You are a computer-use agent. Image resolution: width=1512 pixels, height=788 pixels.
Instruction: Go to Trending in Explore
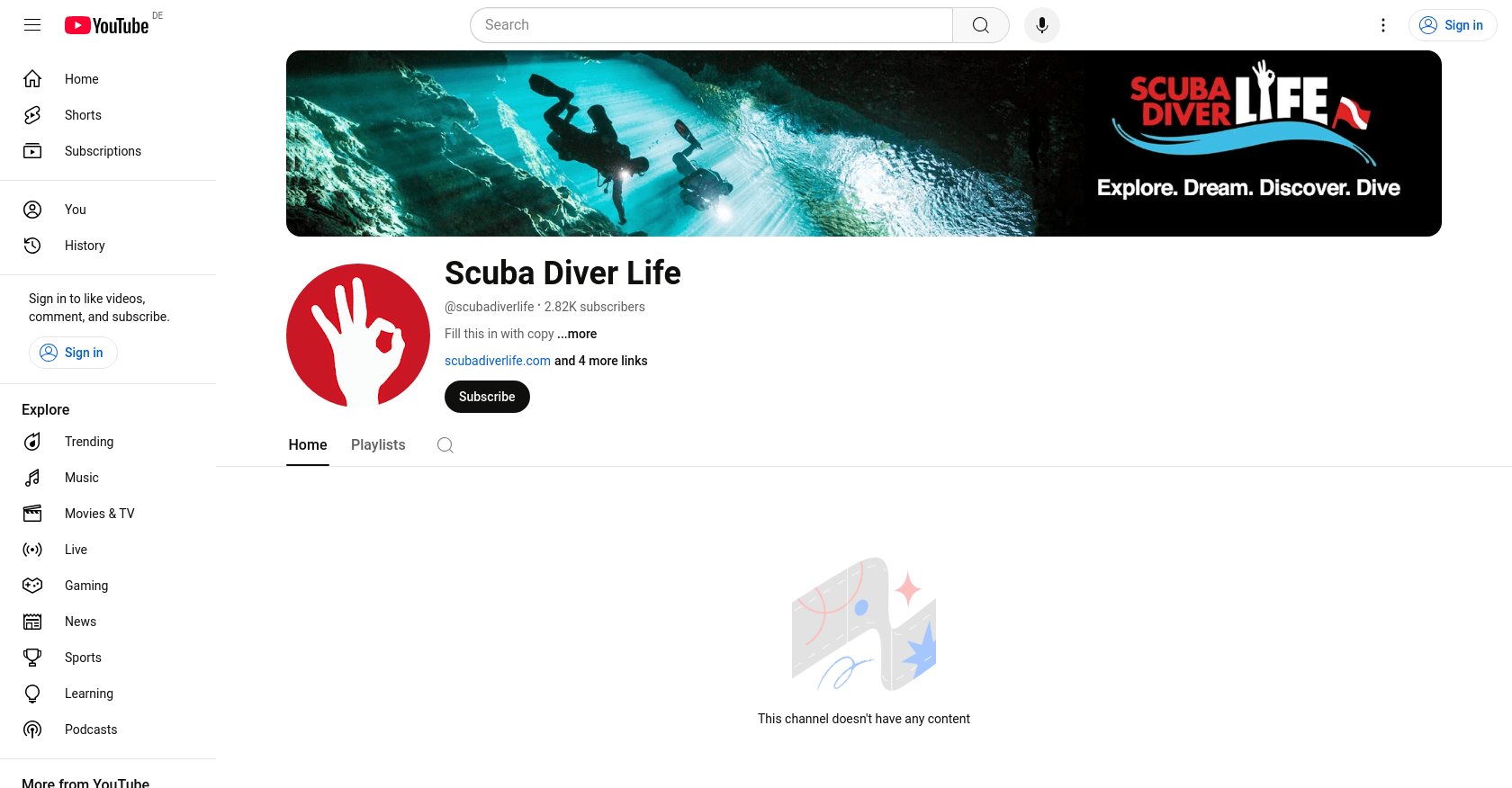coord(88,442)
